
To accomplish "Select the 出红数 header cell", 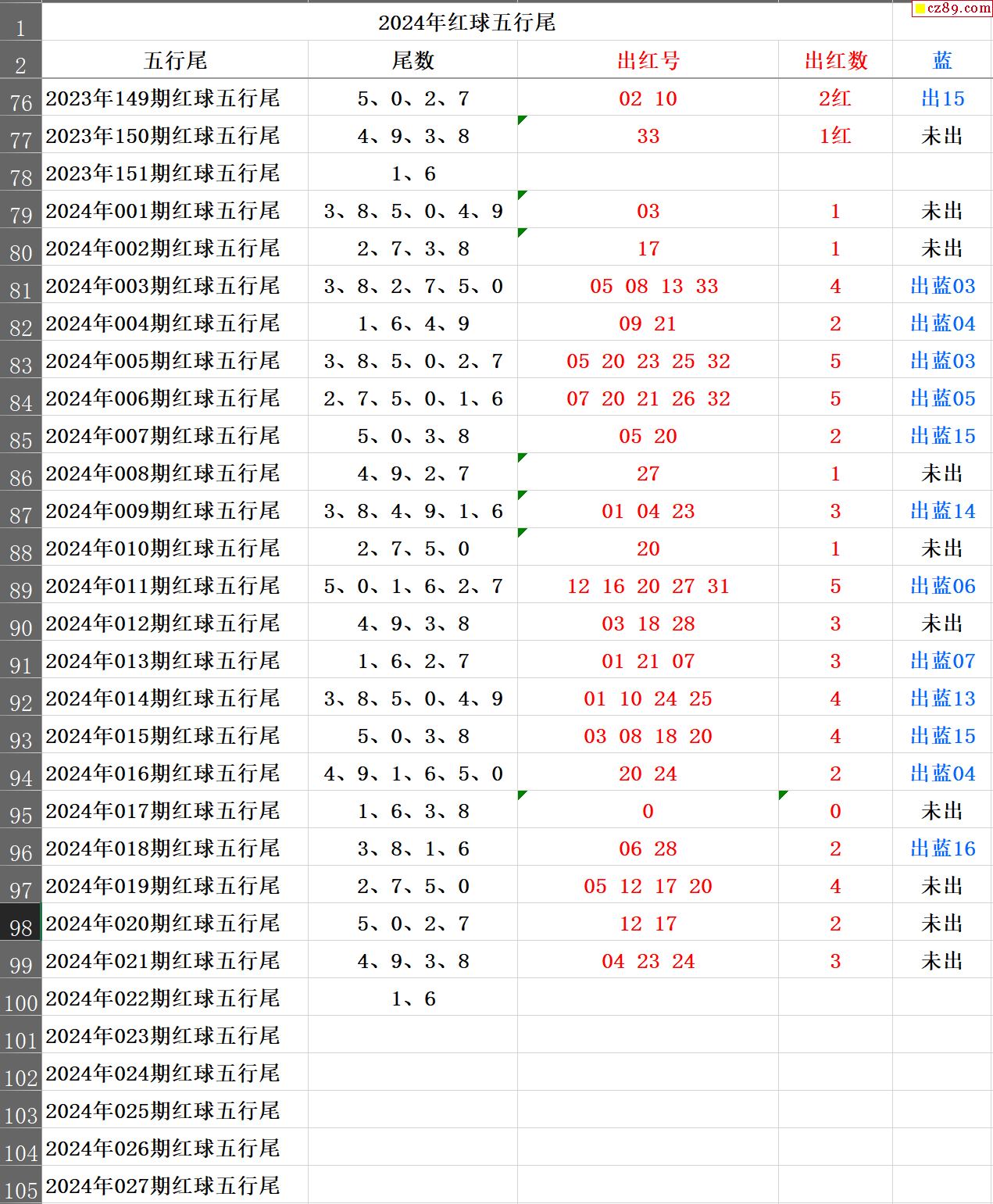I will click(835, 61).
